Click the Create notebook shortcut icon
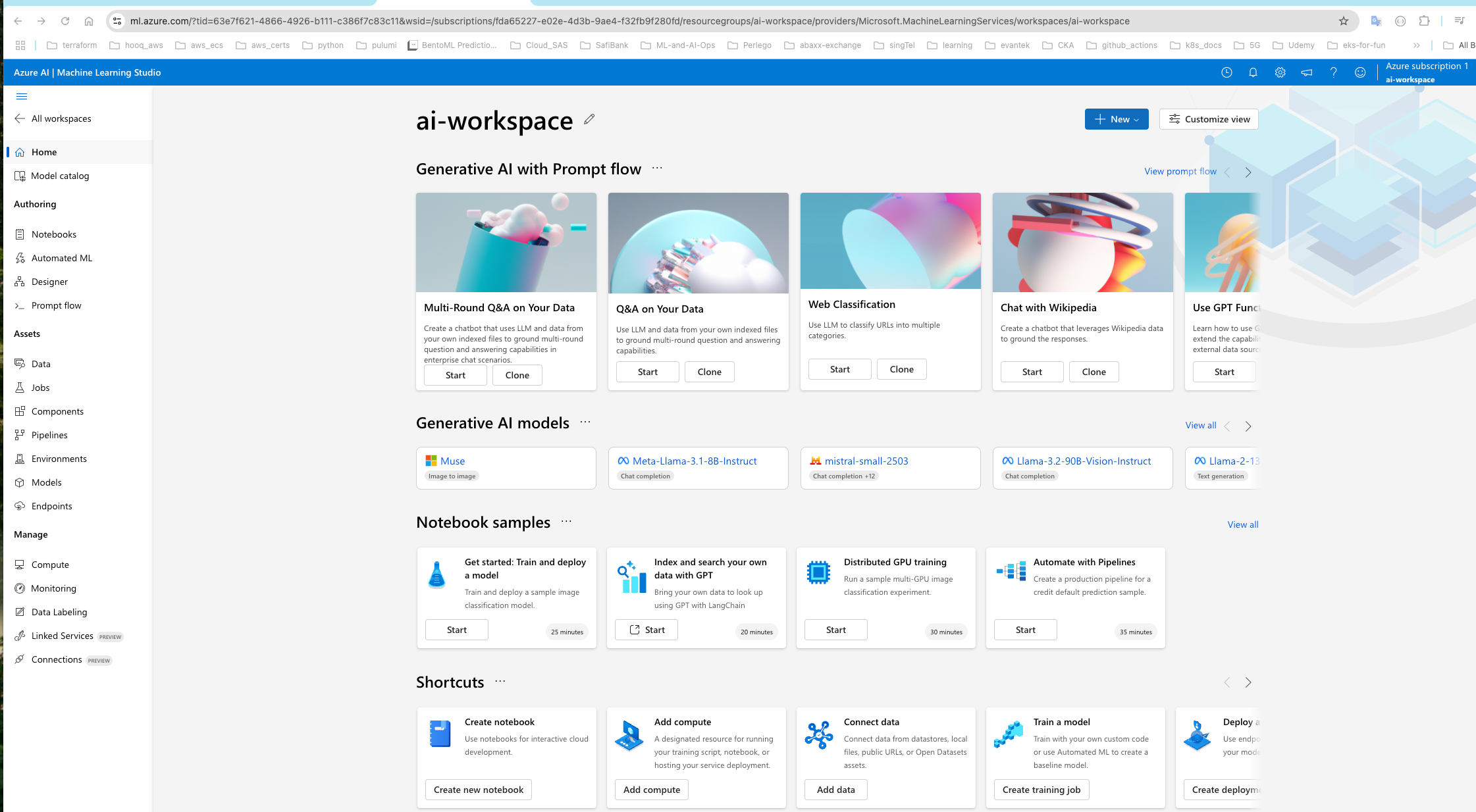 (439, 733)
